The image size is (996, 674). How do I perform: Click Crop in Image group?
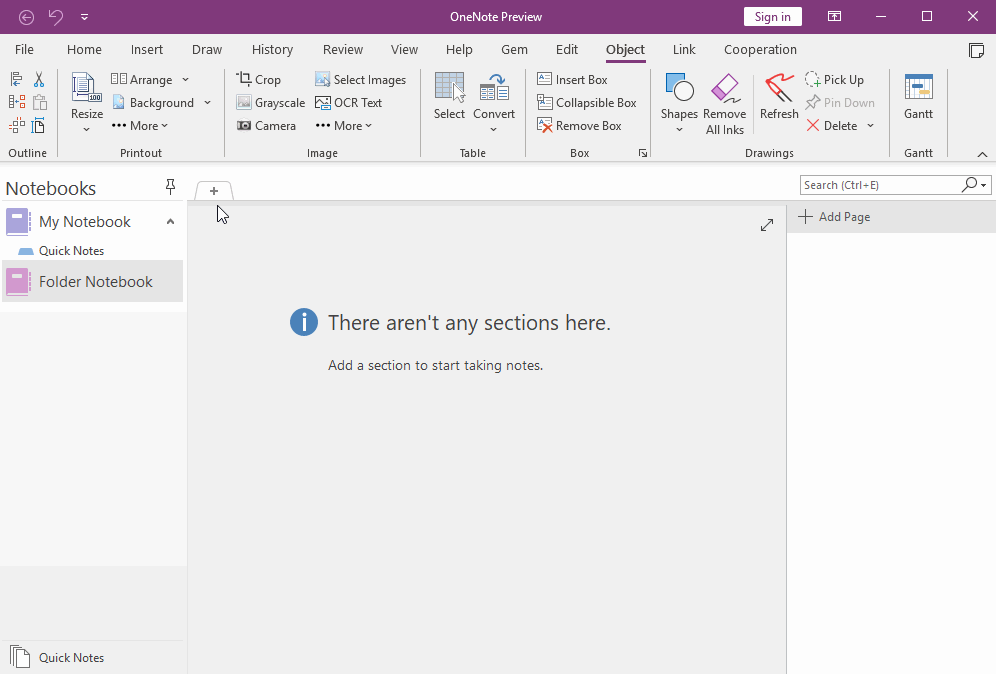(x=259, y=79)
